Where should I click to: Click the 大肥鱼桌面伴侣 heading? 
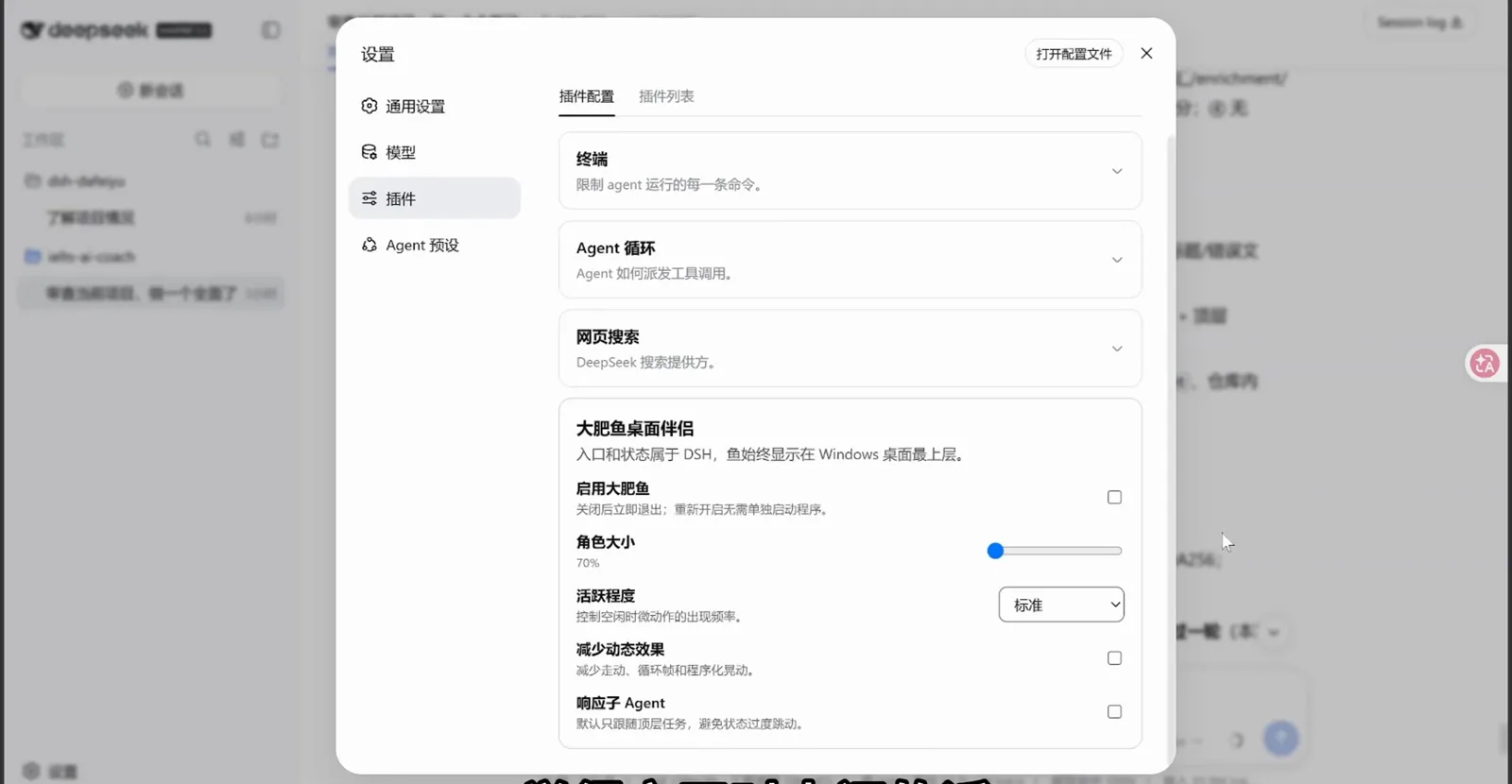click(635, 429)
